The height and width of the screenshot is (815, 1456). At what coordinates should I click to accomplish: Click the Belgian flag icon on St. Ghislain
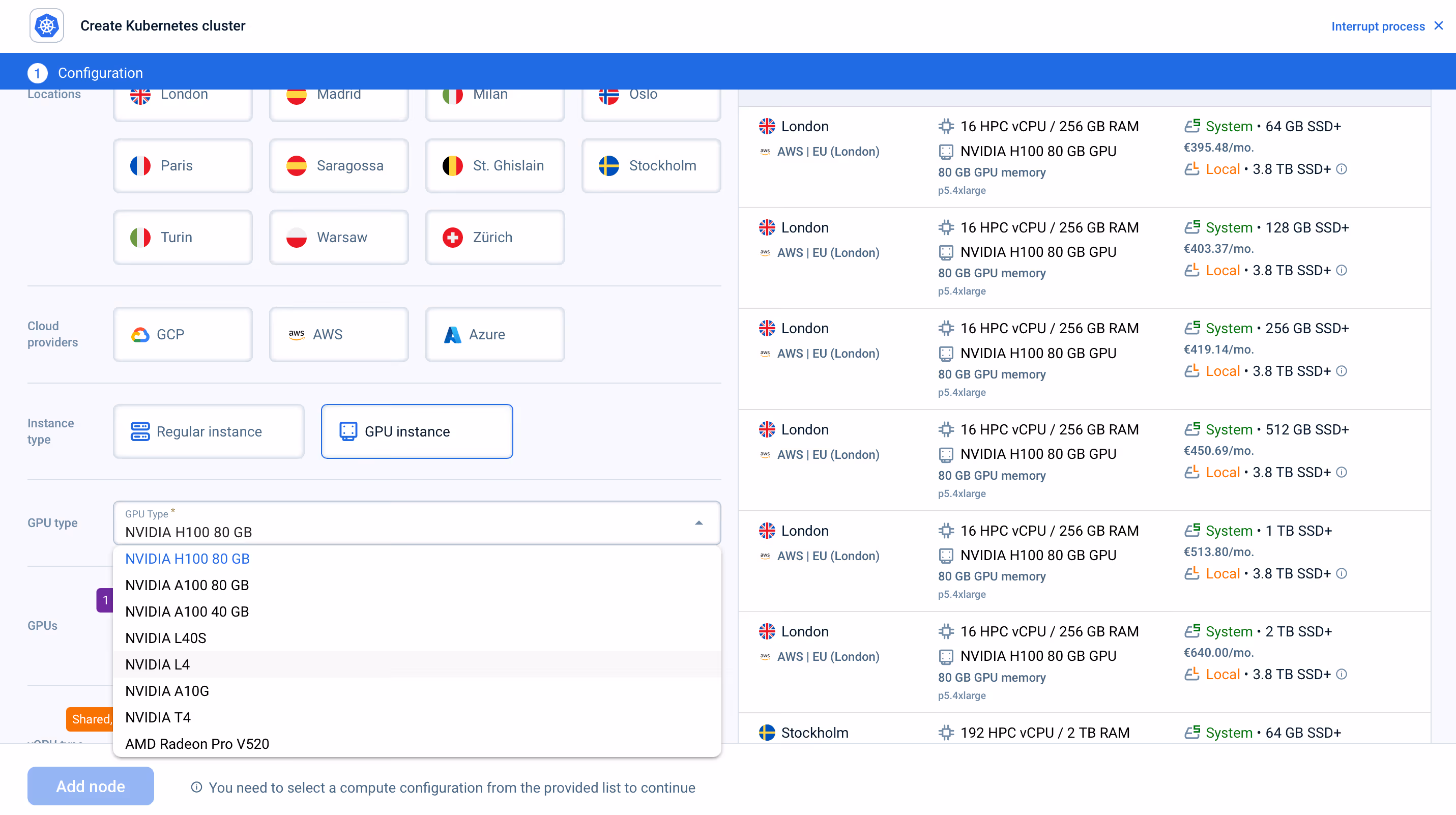pos(452,166)
